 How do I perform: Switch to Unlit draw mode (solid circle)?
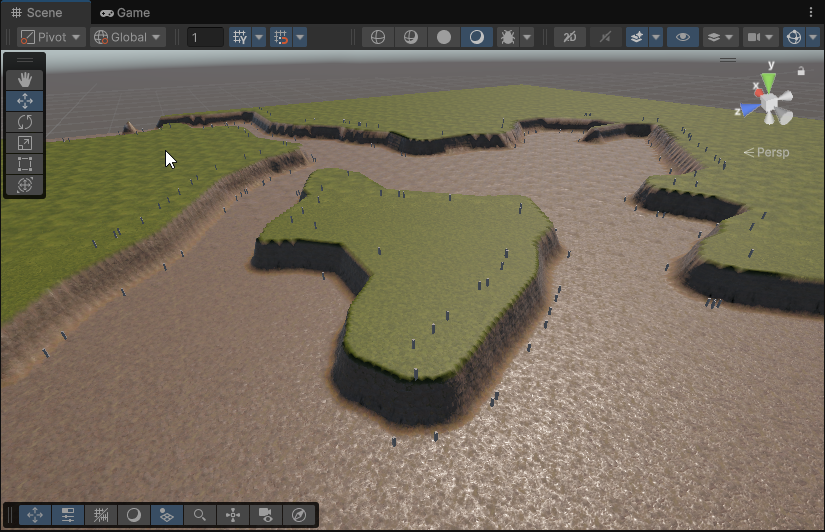(x=444, y=37)
